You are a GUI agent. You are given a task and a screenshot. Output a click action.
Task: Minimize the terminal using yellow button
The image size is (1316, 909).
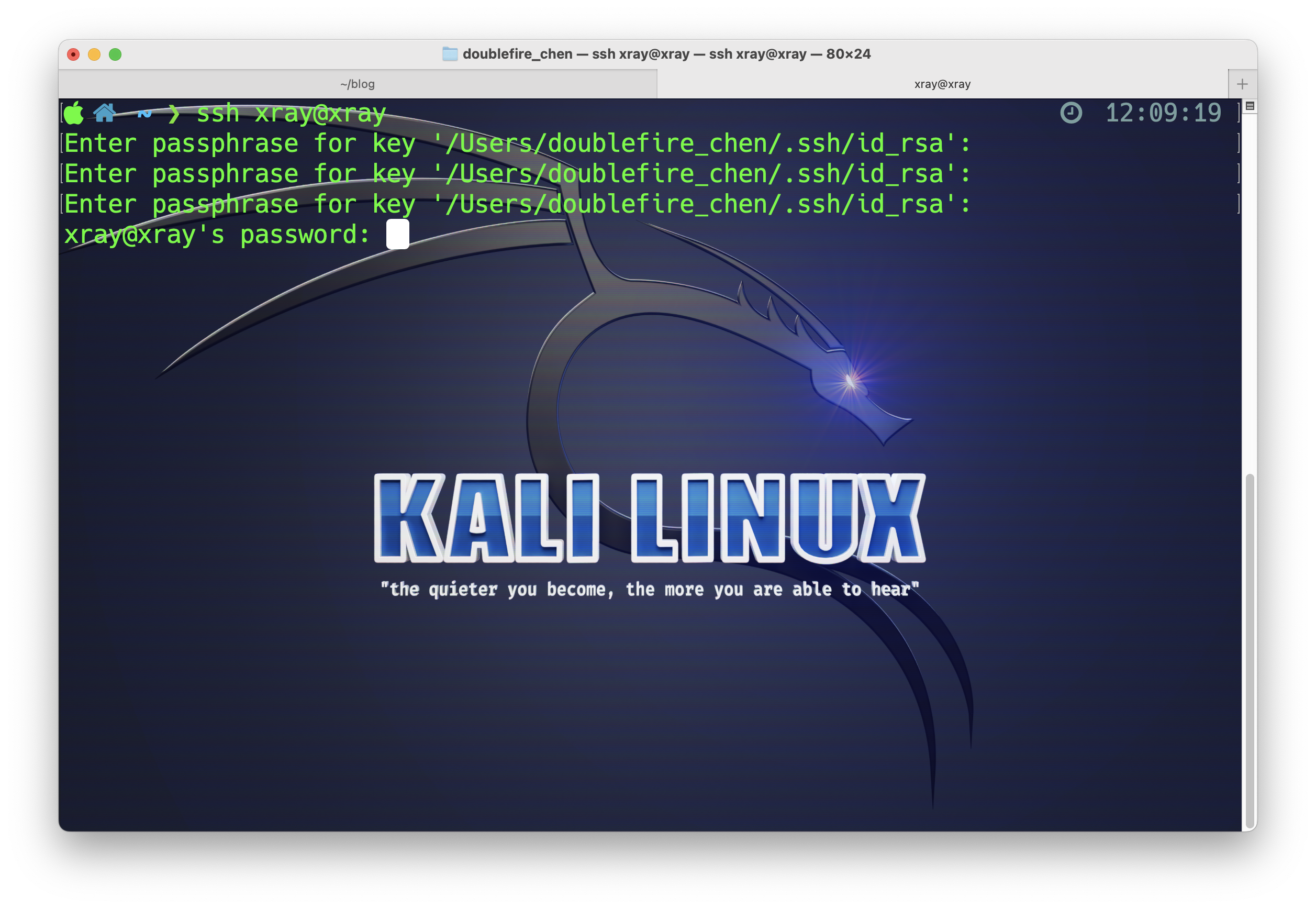pos(95,54)
